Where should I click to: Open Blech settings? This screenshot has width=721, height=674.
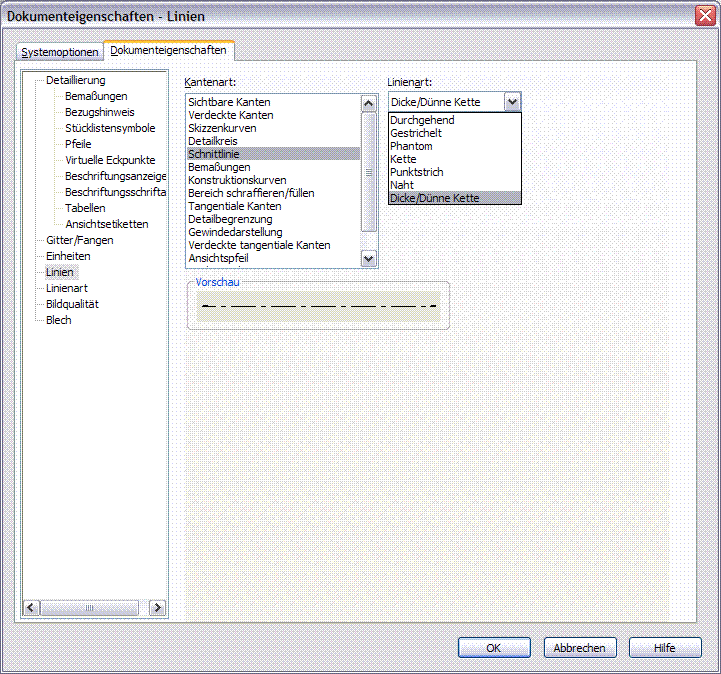58,320
